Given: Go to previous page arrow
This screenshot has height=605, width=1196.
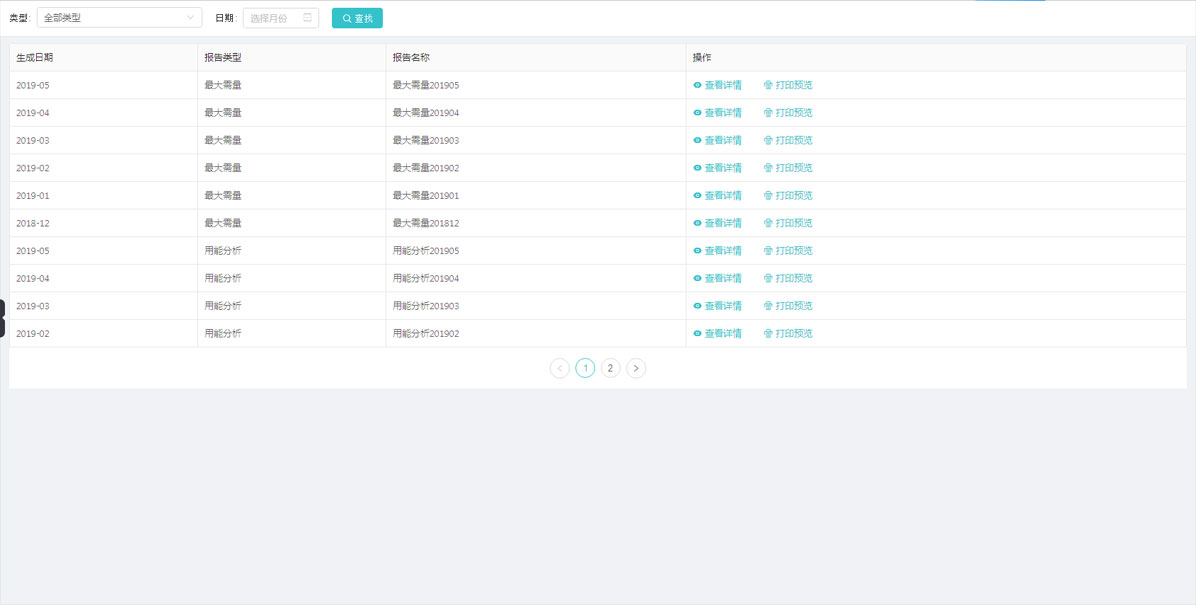Looking at the screenshot, I should pos(560,368).
